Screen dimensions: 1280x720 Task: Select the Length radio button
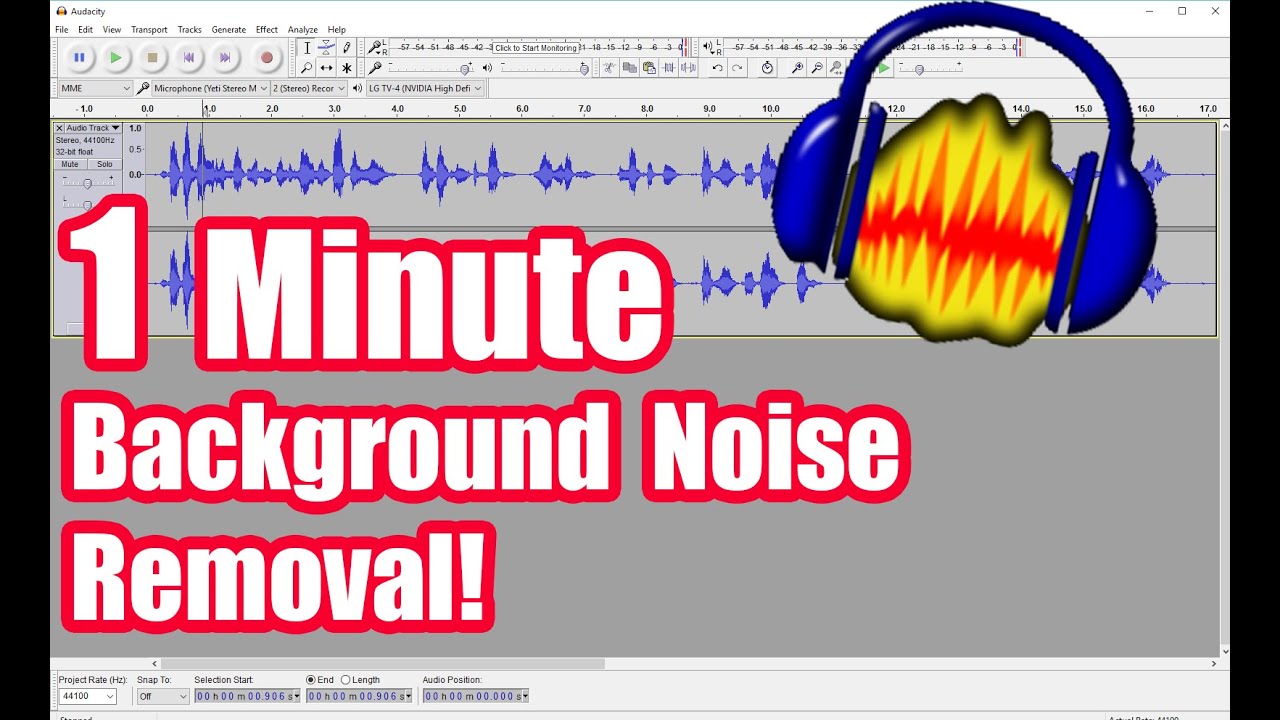[x=346, y=680]
